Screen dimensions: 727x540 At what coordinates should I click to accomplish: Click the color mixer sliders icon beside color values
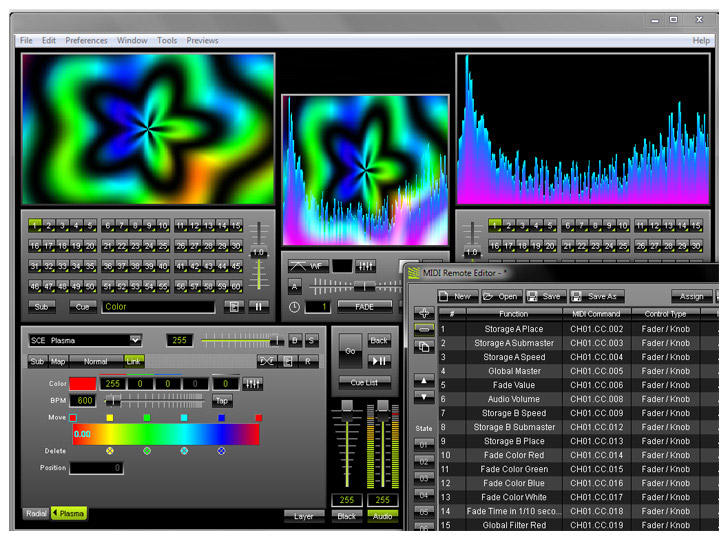[x=253, y=383]
